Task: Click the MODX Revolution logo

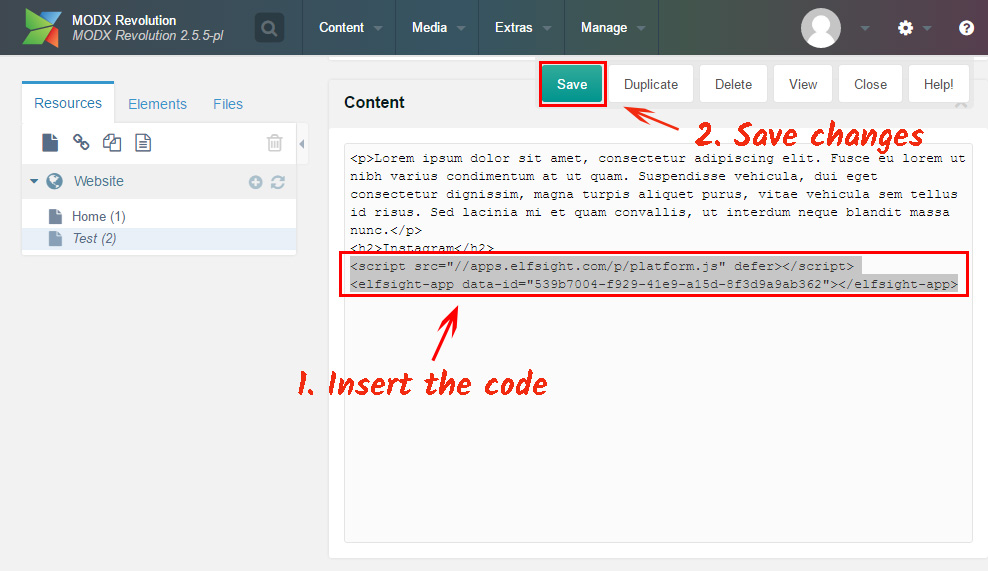Action: (42, 28)
